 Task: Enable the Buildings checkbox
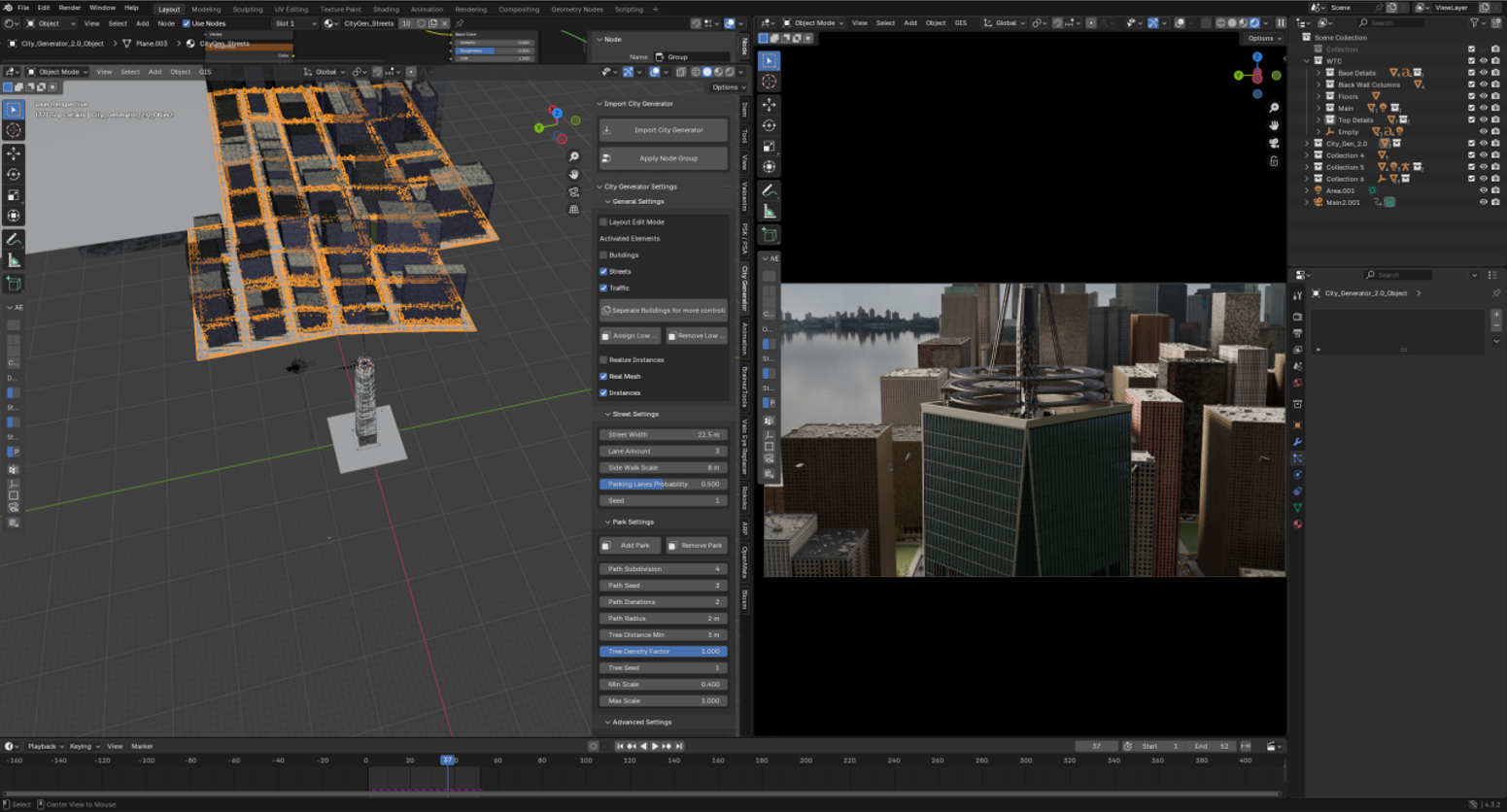(603, 255)
